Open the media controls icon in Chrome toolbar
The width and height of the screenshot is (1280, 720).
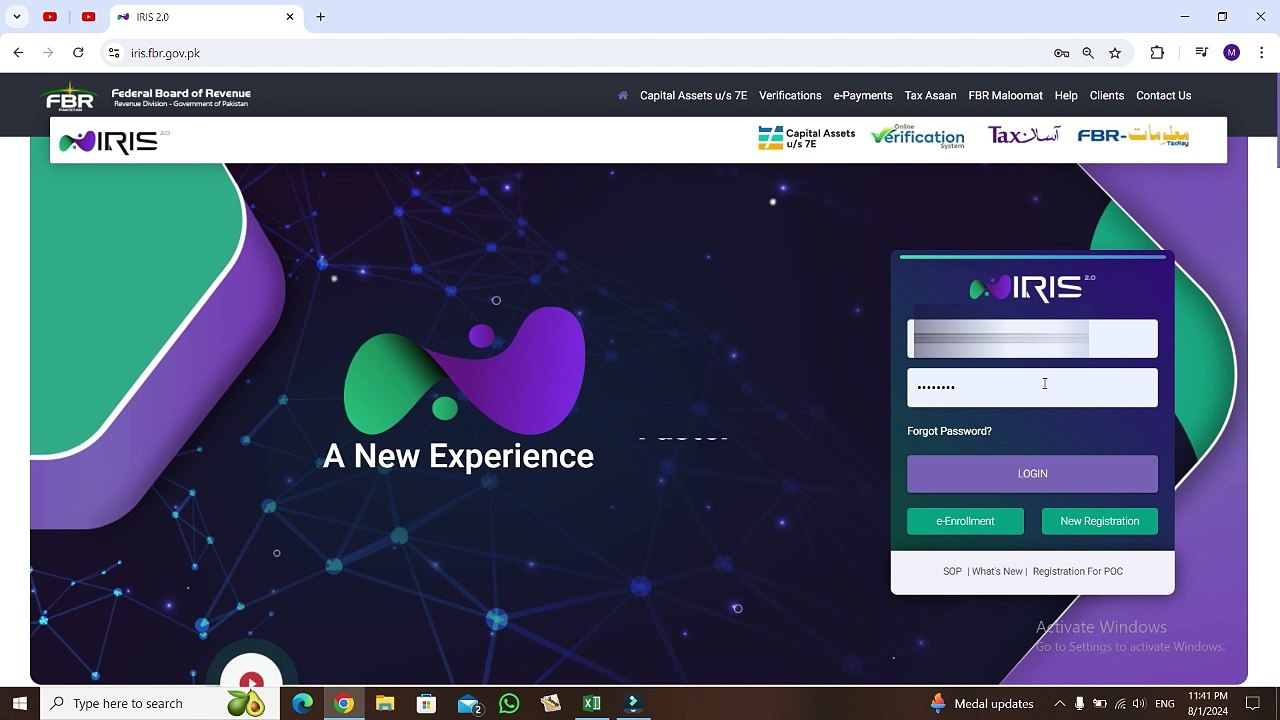(1202, 53)
